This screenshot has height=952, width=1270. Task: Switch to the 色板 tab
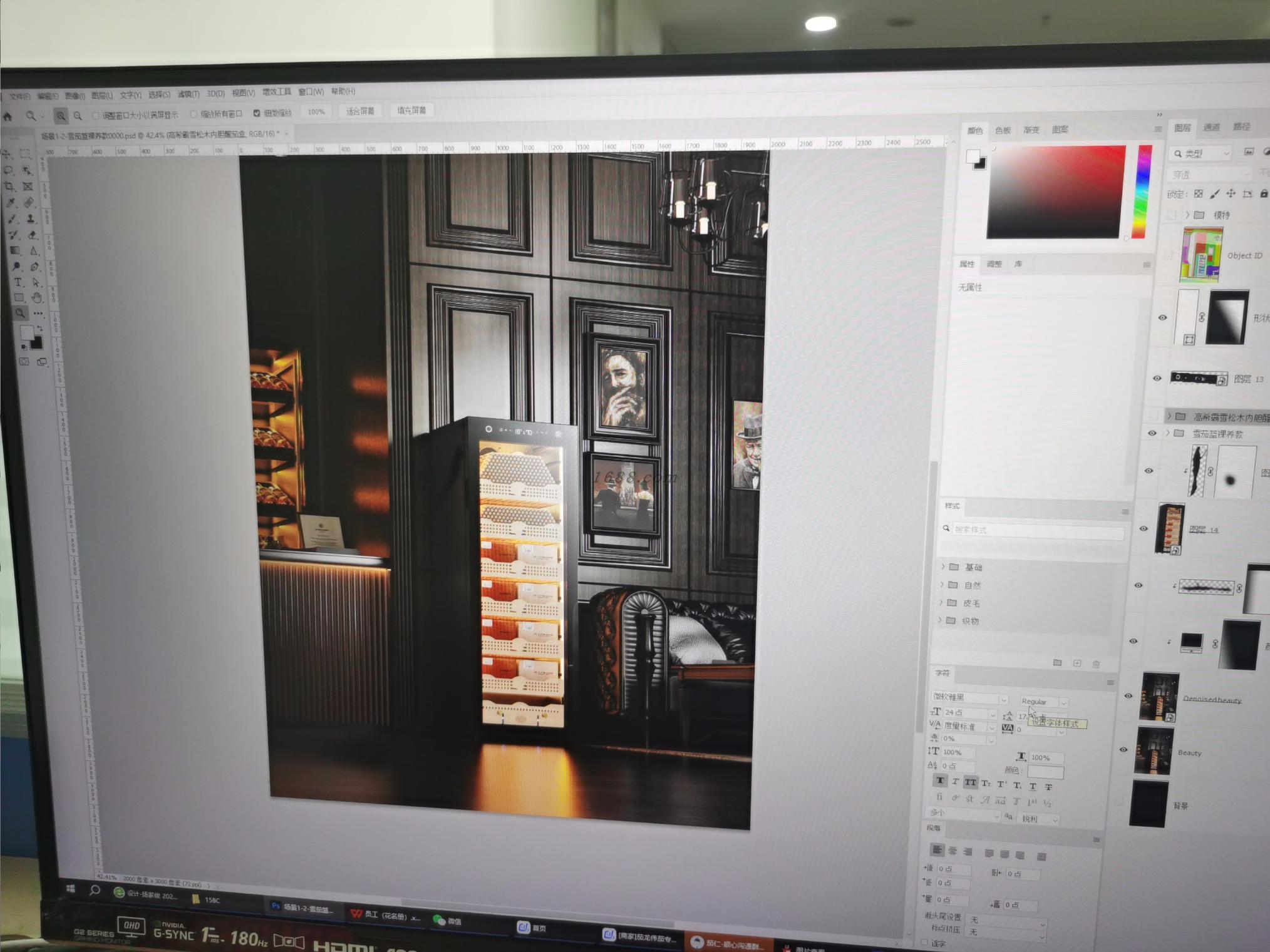click(x=1003, y=130)
